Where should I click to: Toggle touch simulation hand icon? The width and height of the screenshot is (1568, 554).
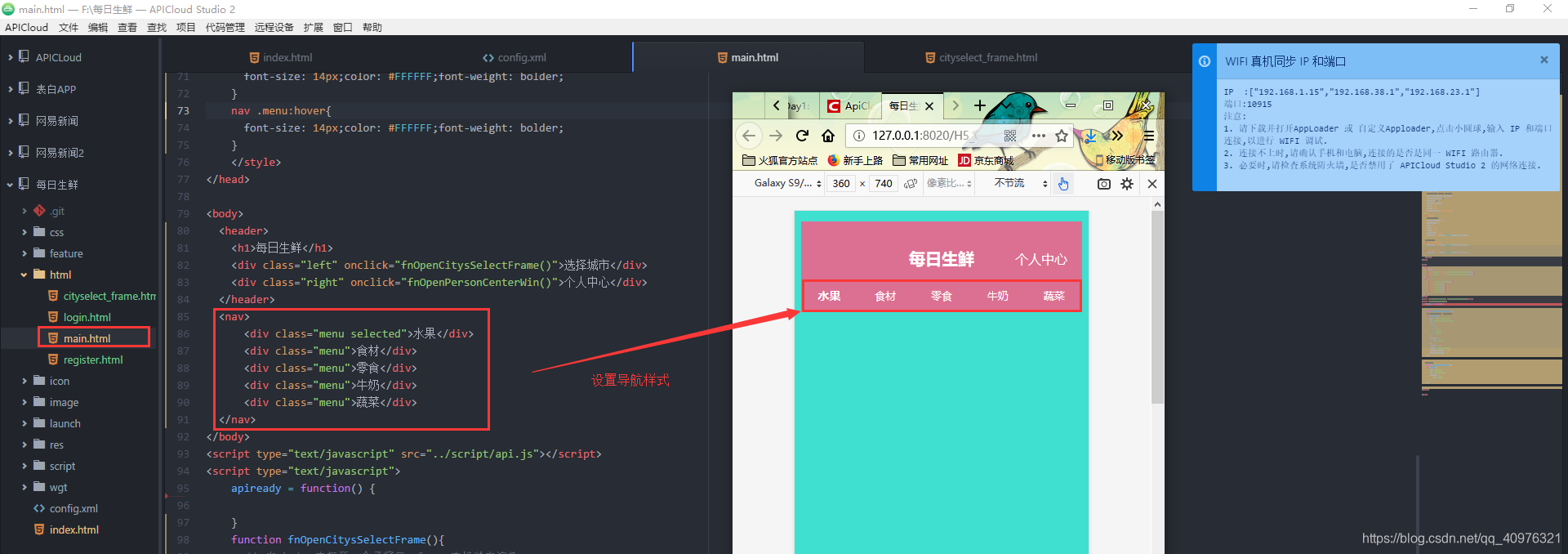[1063, 184]
